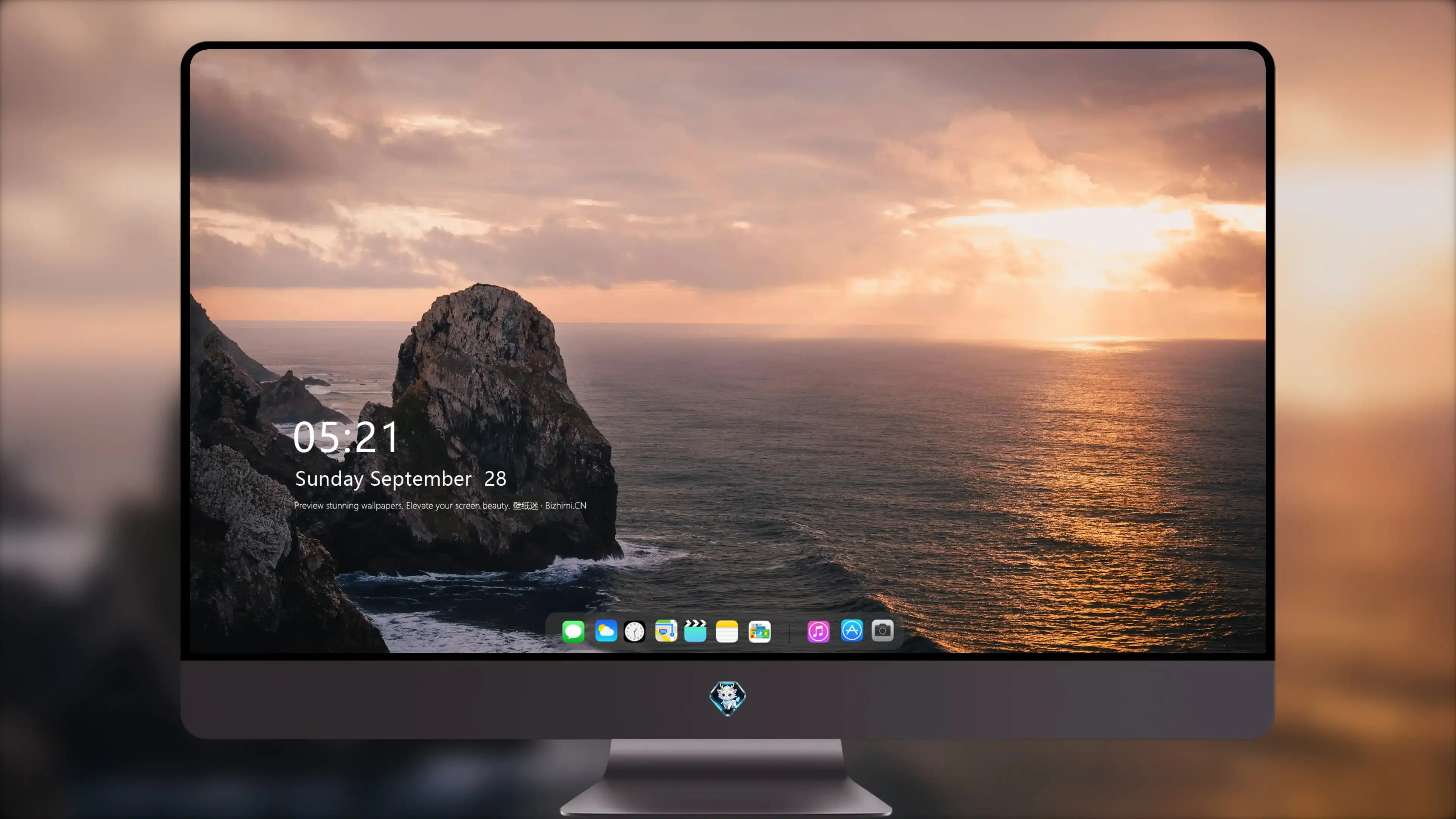Open the blue App Store icon

pos(852,630)
